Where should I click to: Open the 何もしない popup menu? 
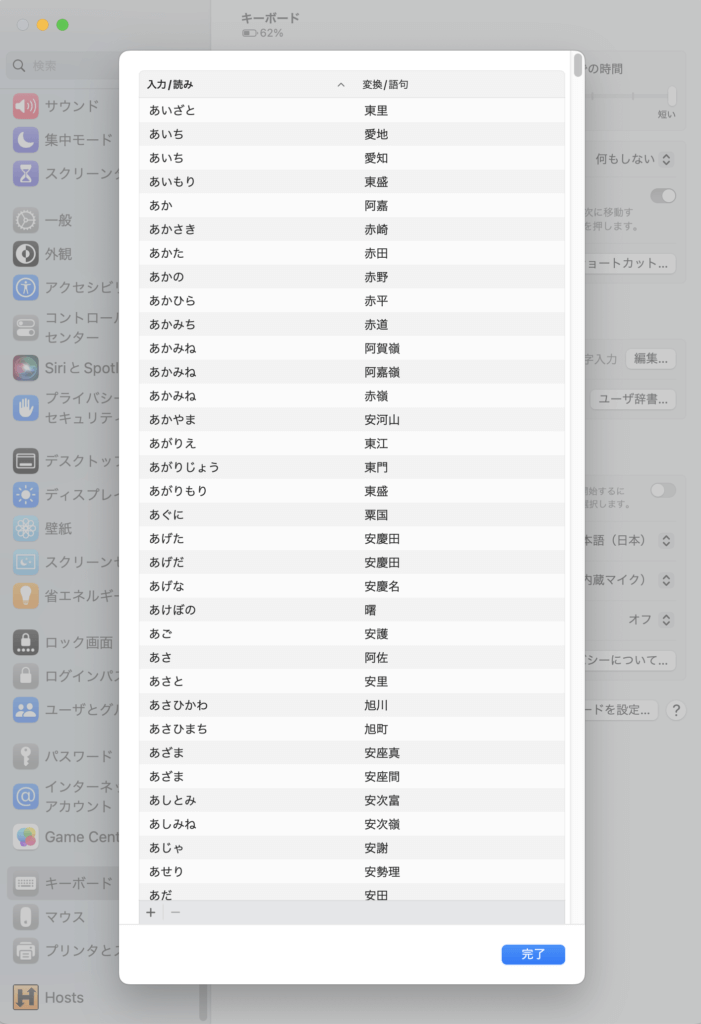632,159
